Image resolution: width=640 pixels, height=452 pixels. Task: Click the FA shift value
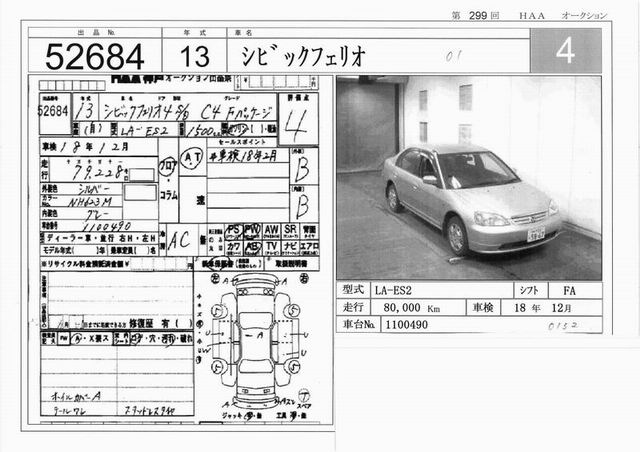pos(569,291)
